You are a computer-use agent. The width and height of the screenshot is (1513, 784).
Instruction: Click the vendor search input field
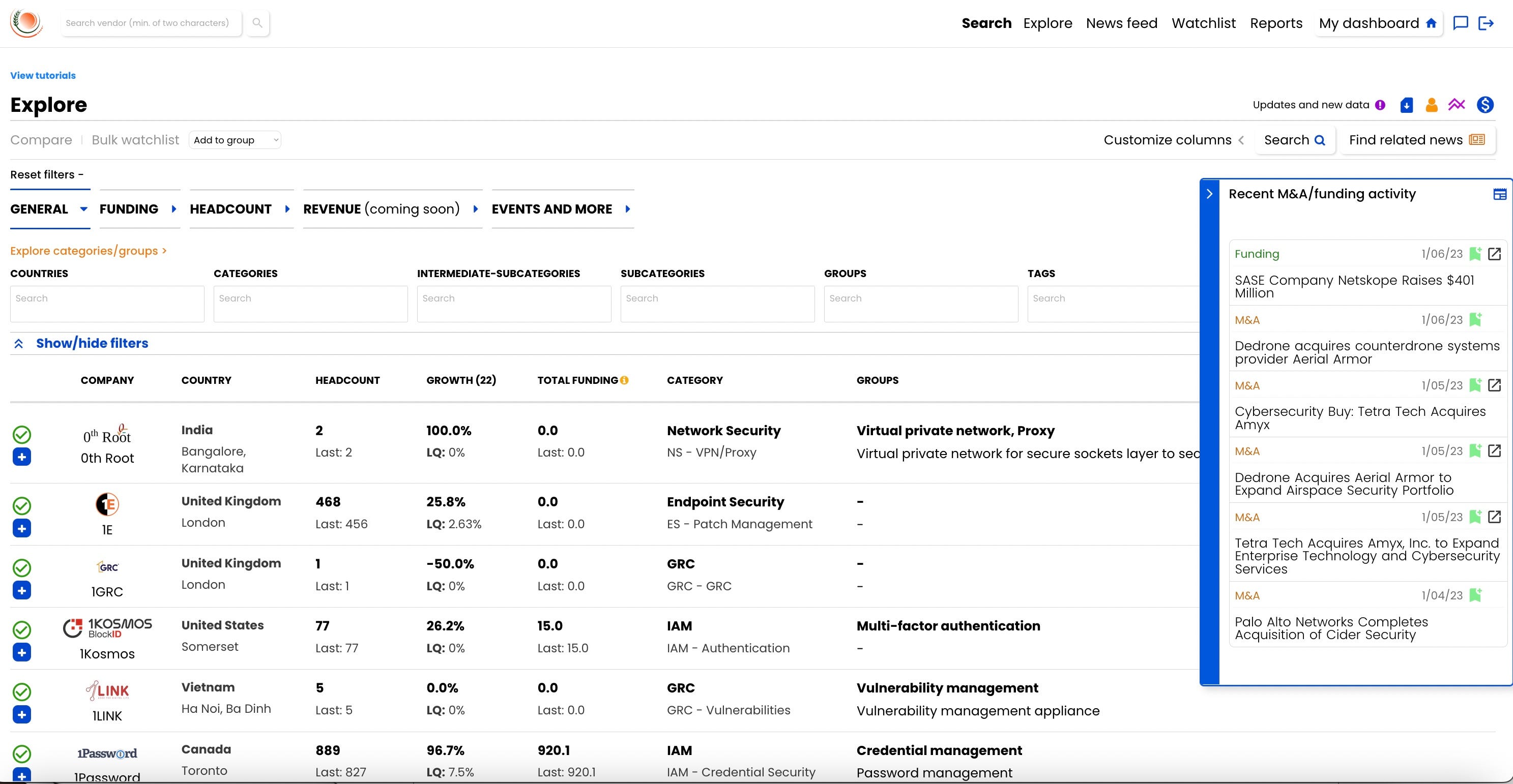pyautogui.click(x=151, y=23)
